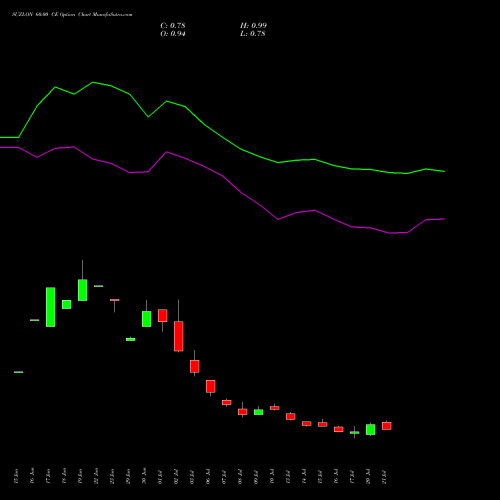Click the 19 Jun date label
Image resolution: width=500 pixels, height=500 pixels.
pyautogui.click(x=80, y=476)
